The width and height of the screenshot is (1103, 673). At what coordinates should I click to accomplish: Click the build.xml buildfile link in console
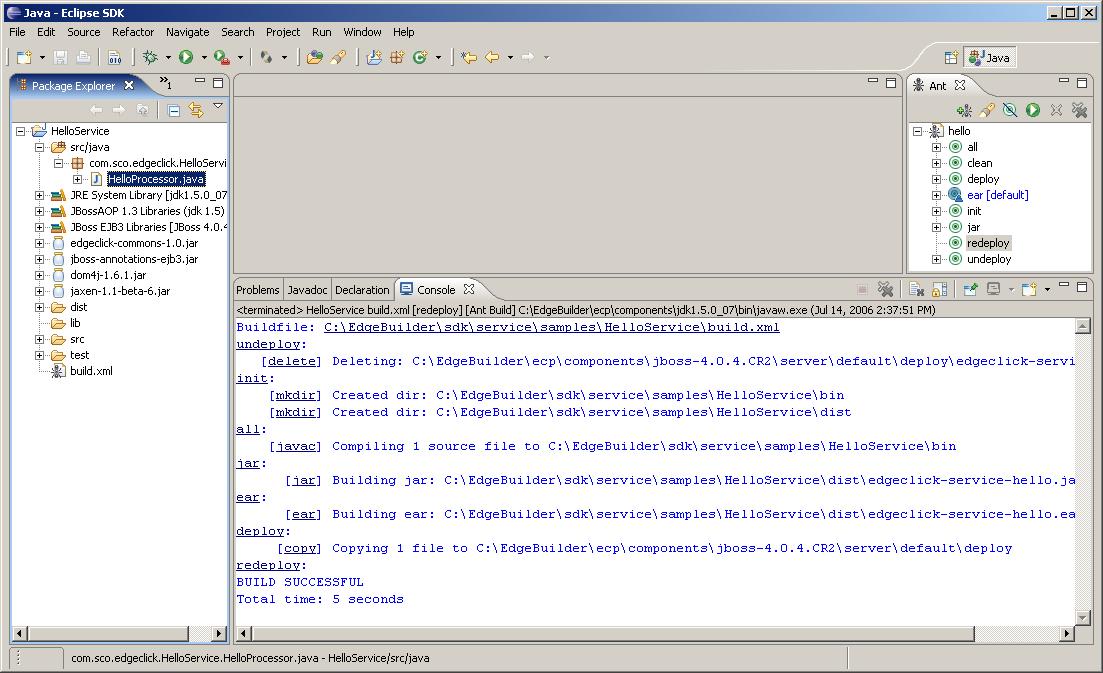click(x=552, y=327)
